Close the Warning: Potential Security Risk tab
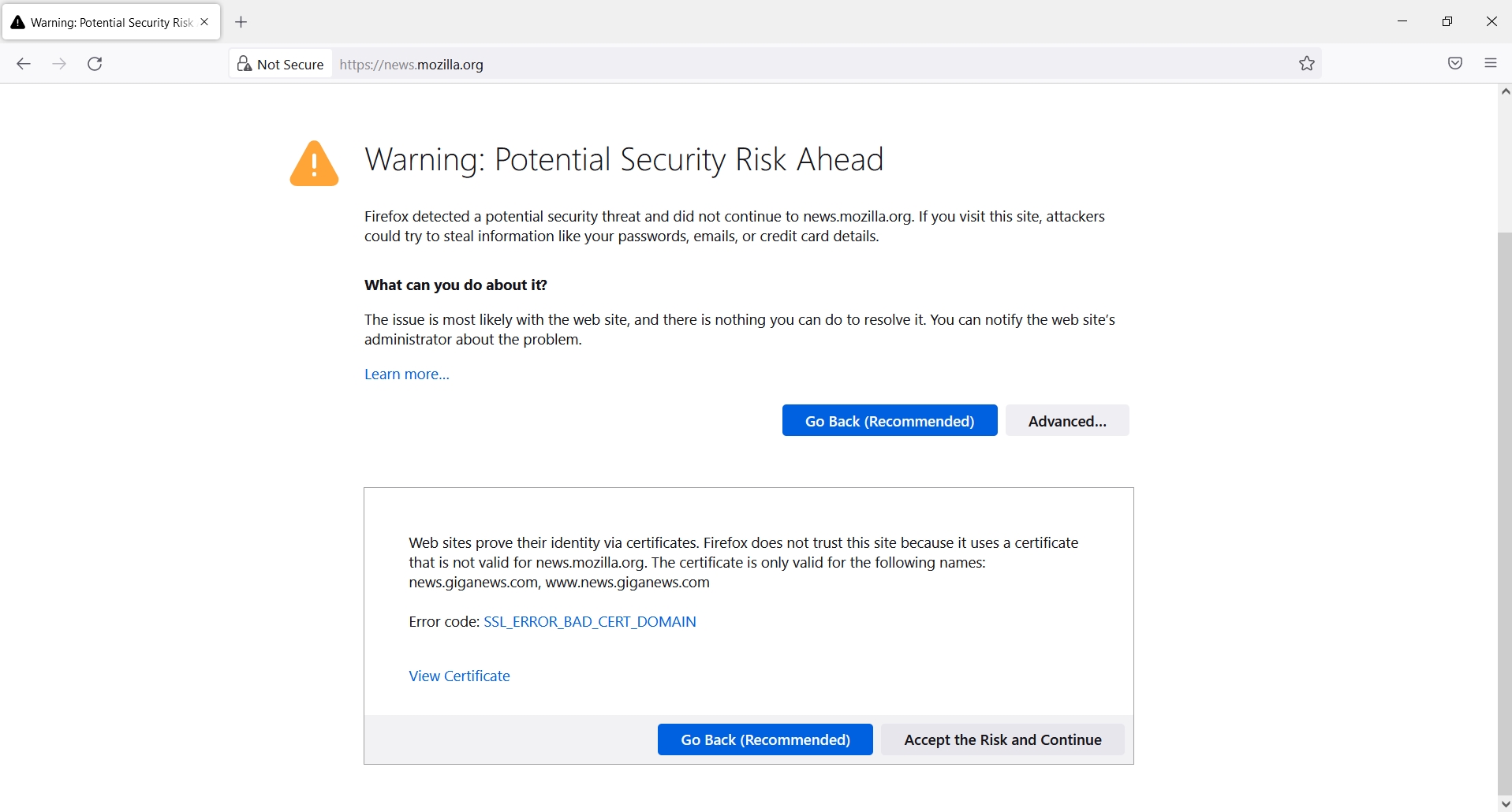This screenshot has width=1512, height=812. pos(204,21)
